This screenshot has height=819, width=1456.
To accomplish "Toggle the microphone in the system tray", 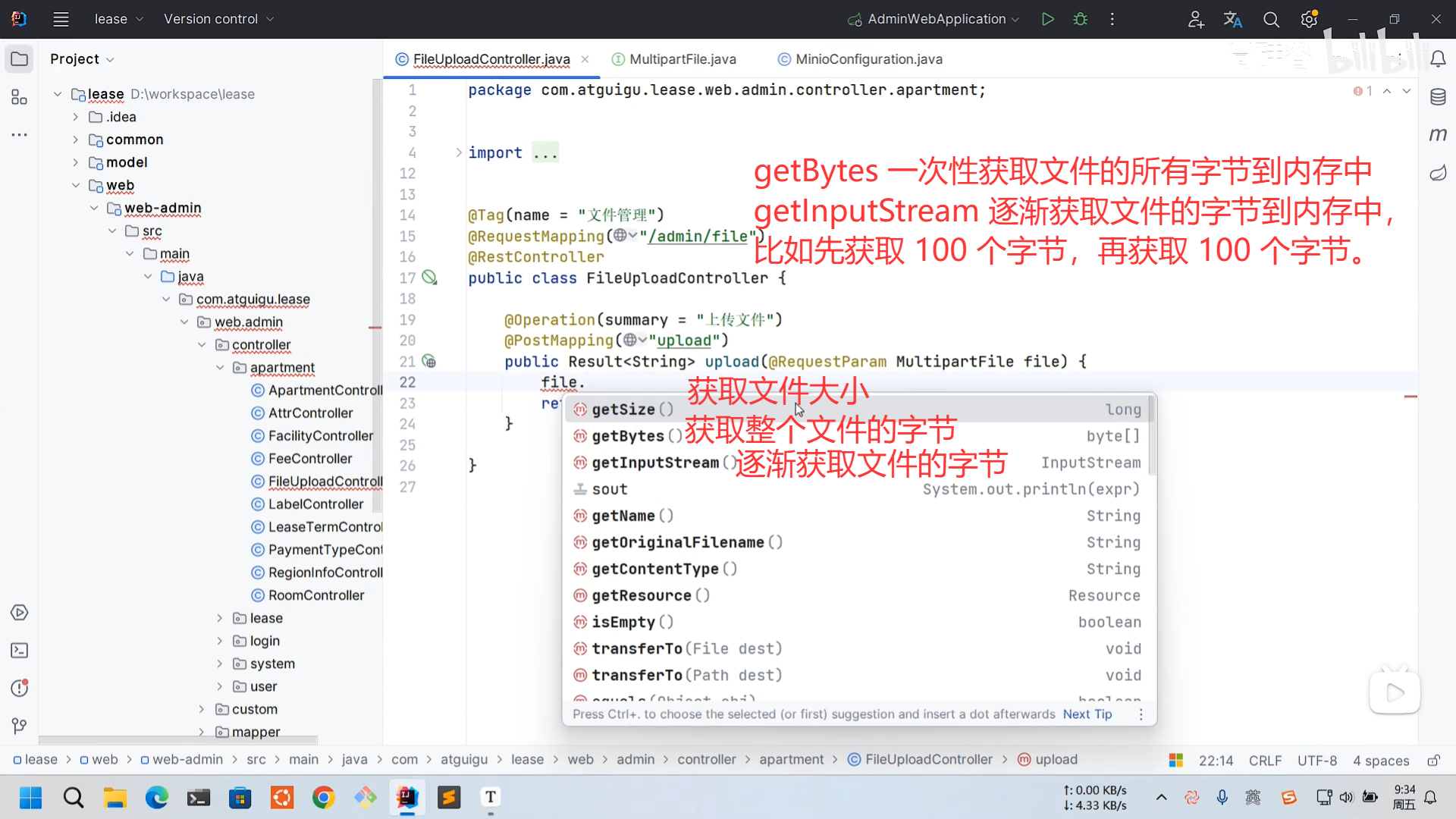I will click(x=1222, y=797).
